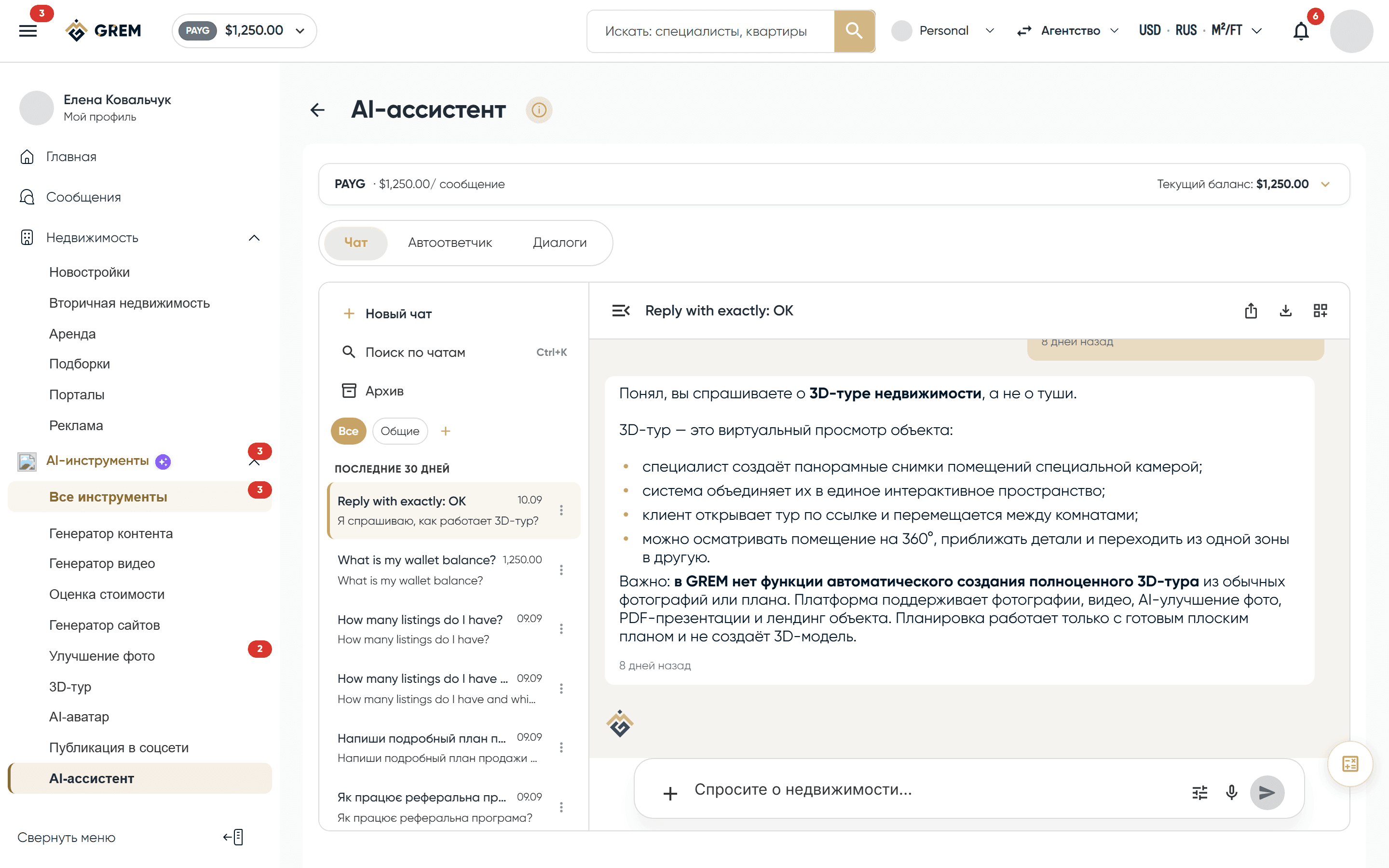1389x868 pixels.
Task: Open the hamburger main menu
Action: coord(27,31)
